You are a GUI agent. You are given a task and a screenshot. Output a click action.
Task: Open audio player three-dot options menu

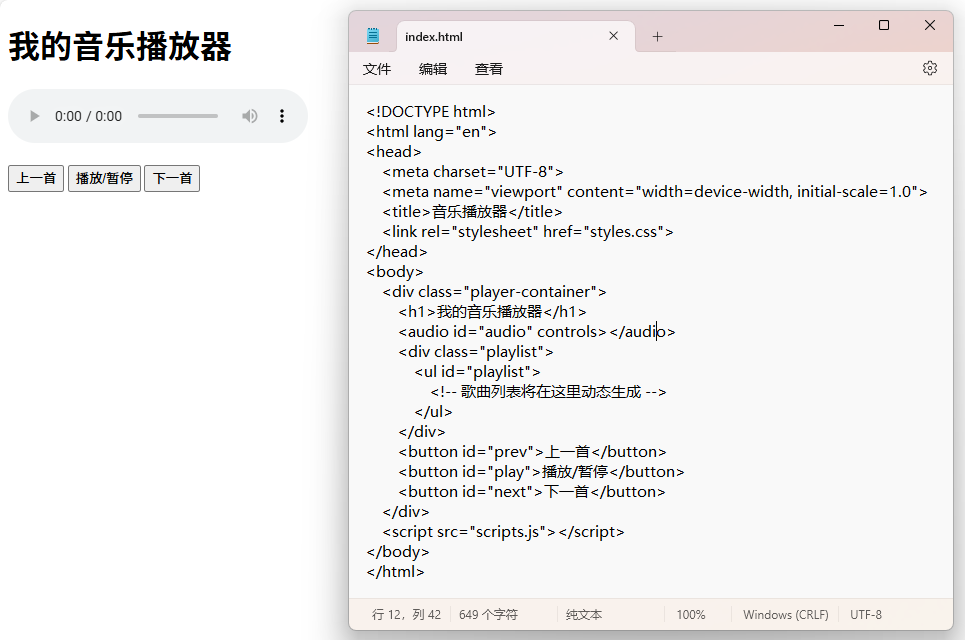click(282, 116)
